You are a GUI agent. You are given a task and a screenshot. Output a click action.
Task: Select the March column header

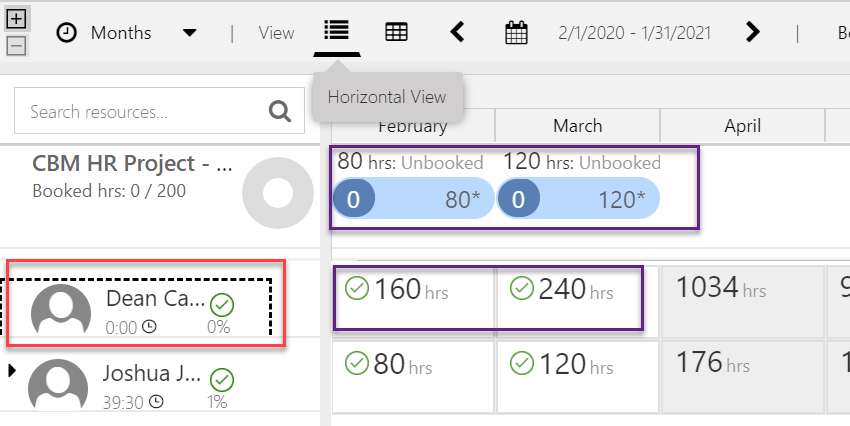click(577, 126)
